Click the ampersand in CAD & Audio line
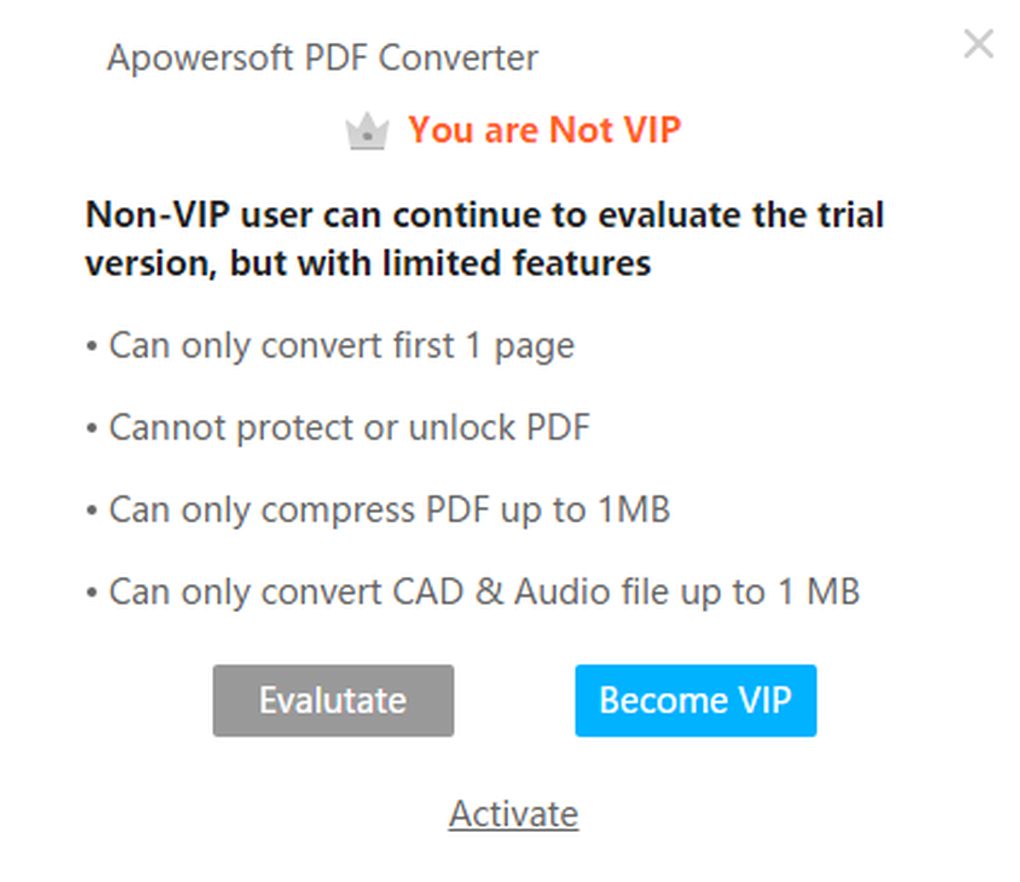The width and height of the screenshot is (1020, 882). [489, 592]
